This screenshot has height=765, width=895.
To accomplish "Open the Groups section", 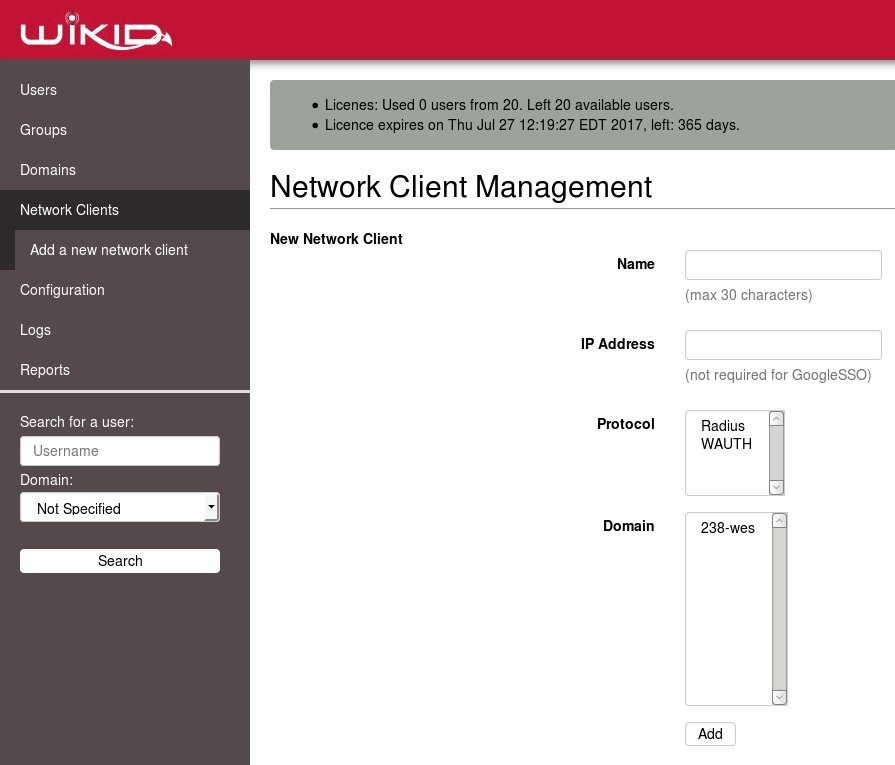I will point(43,130).
